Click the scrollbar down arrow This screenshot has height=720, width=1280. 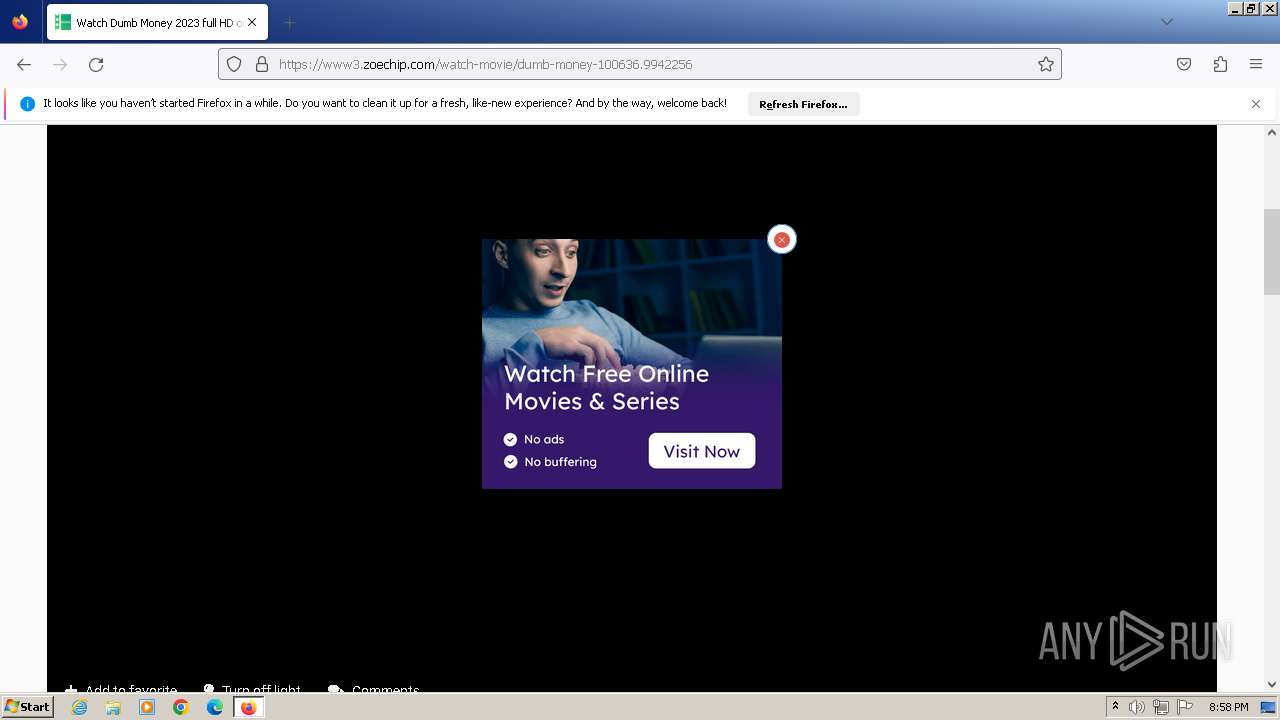[x=1272, y=685]
